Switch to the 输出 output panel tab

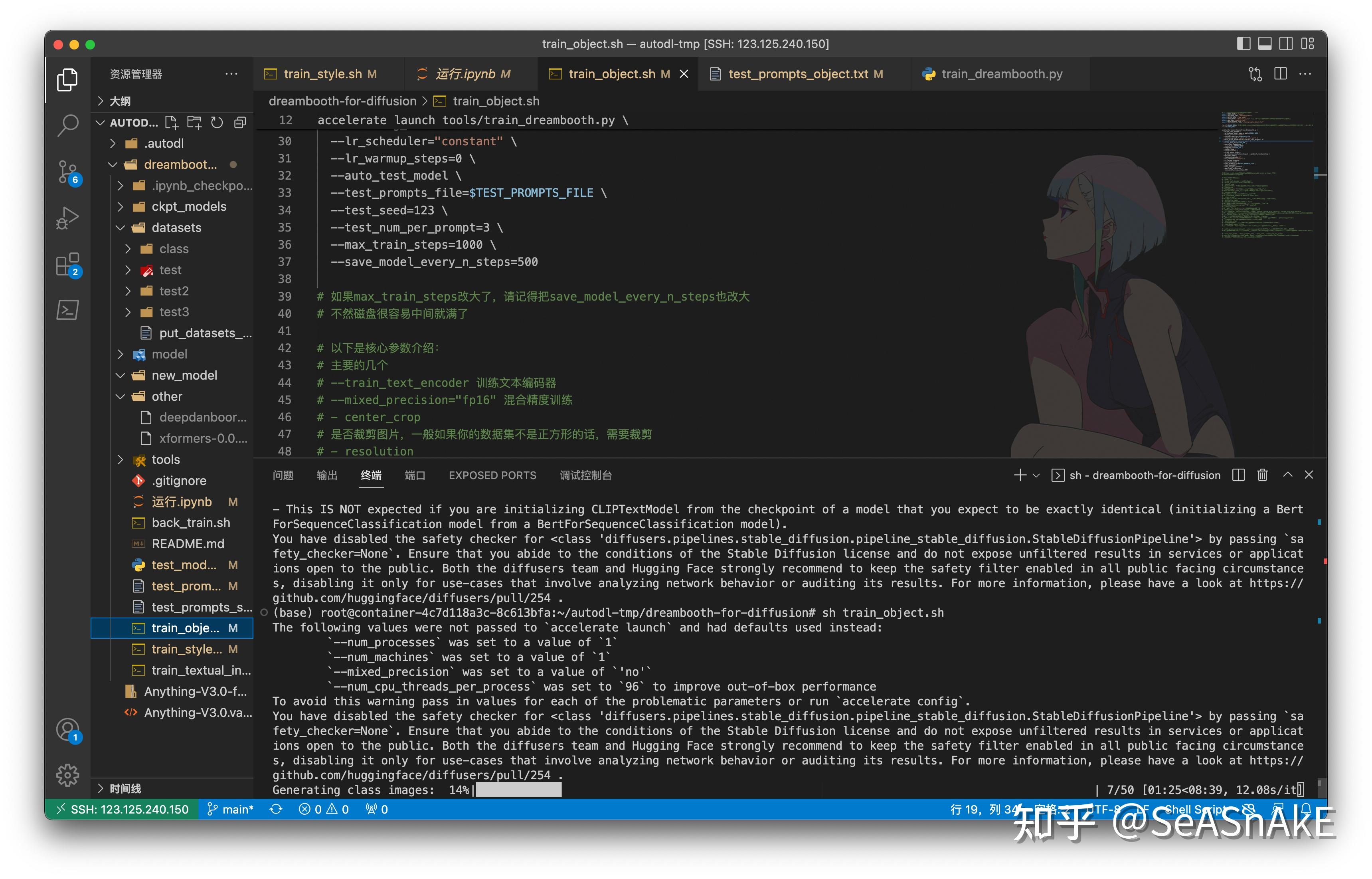coord(327,475)
